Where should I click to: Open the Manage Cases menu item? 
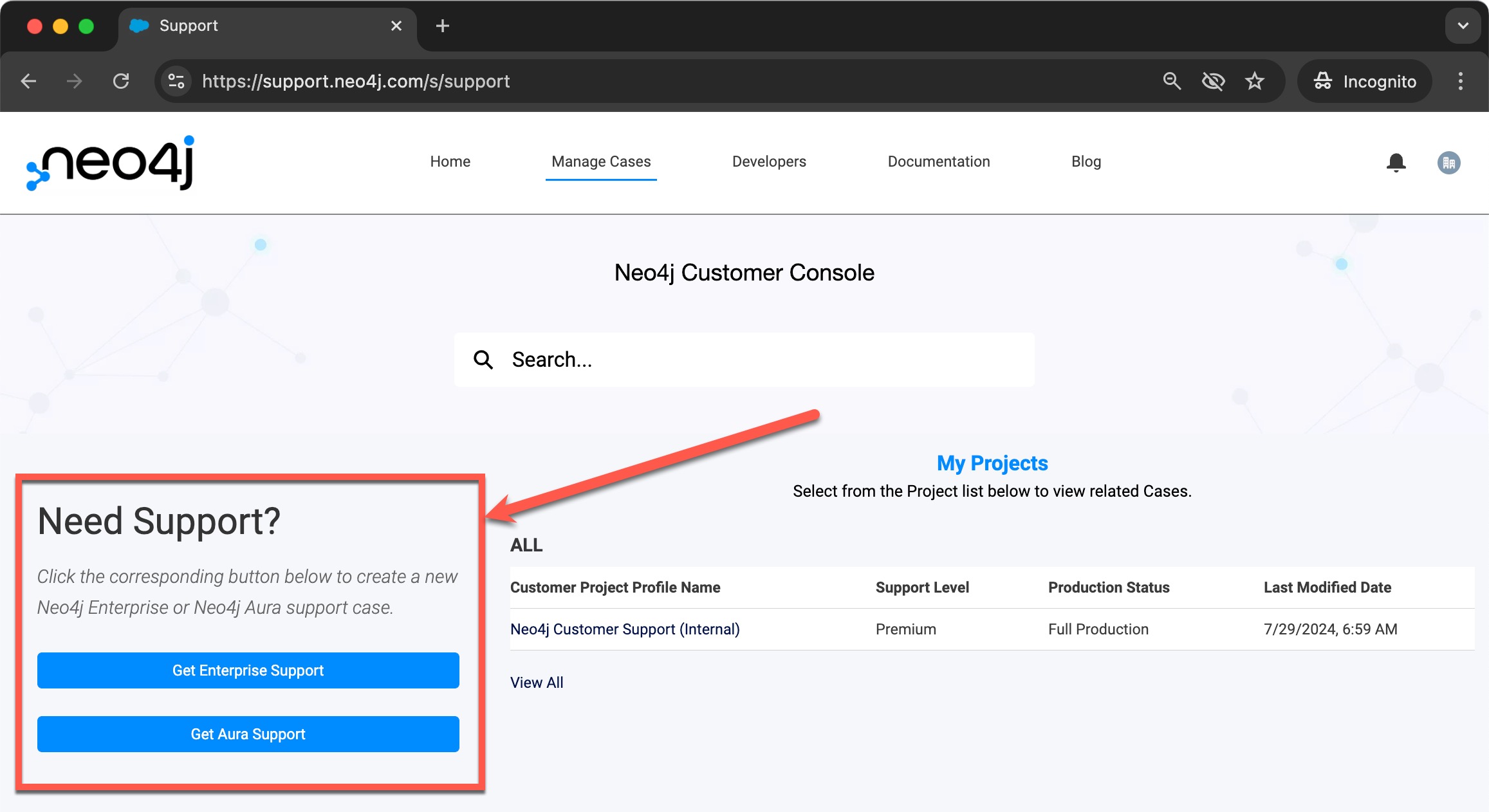tap(601, 161)
